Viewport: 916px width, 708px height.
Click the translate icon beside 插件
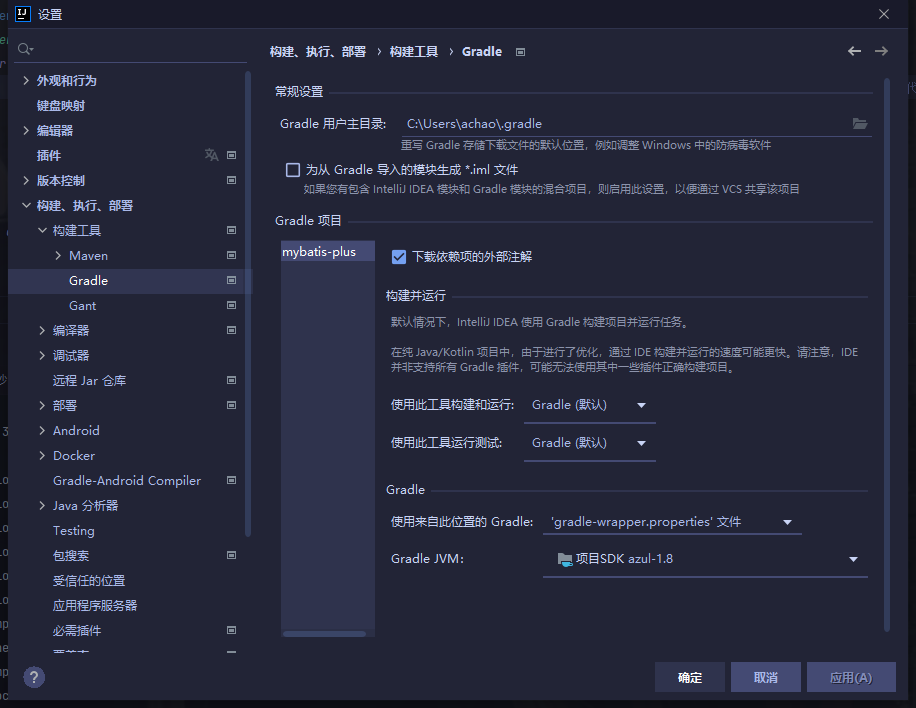click(211, 155)
